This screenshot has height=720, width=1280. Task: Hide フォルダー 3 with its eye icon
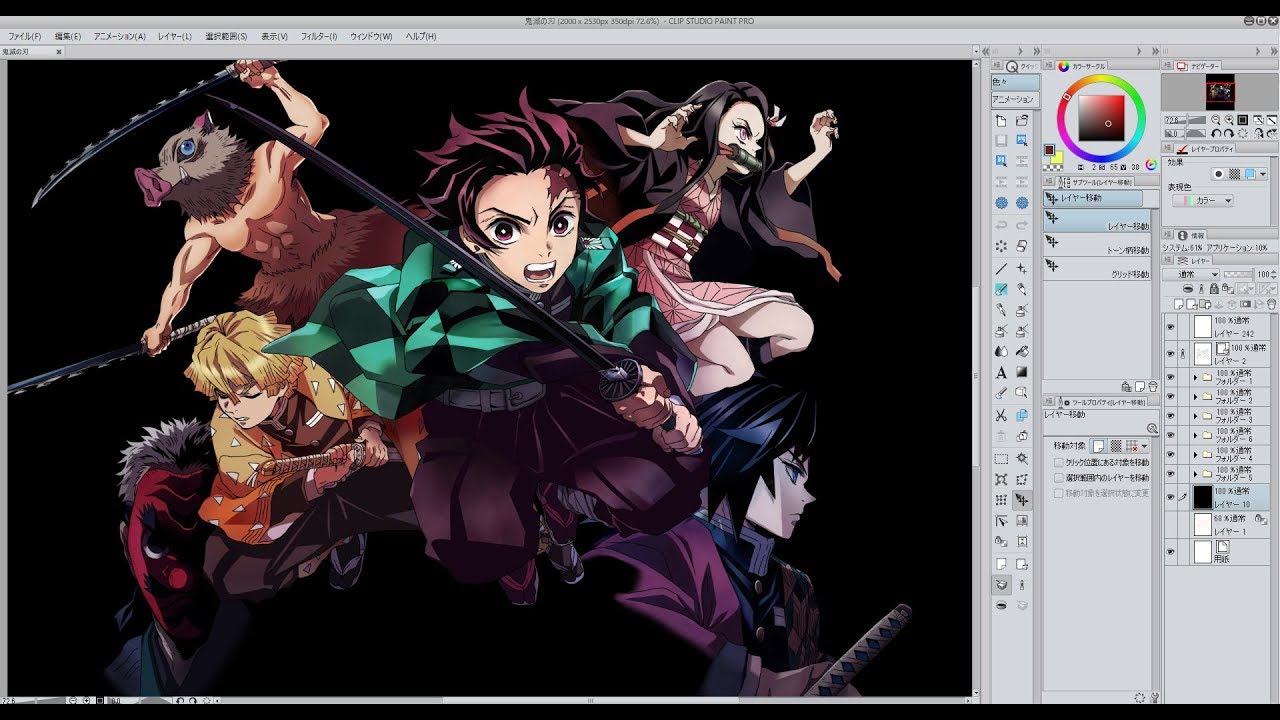pos(1170,416)
